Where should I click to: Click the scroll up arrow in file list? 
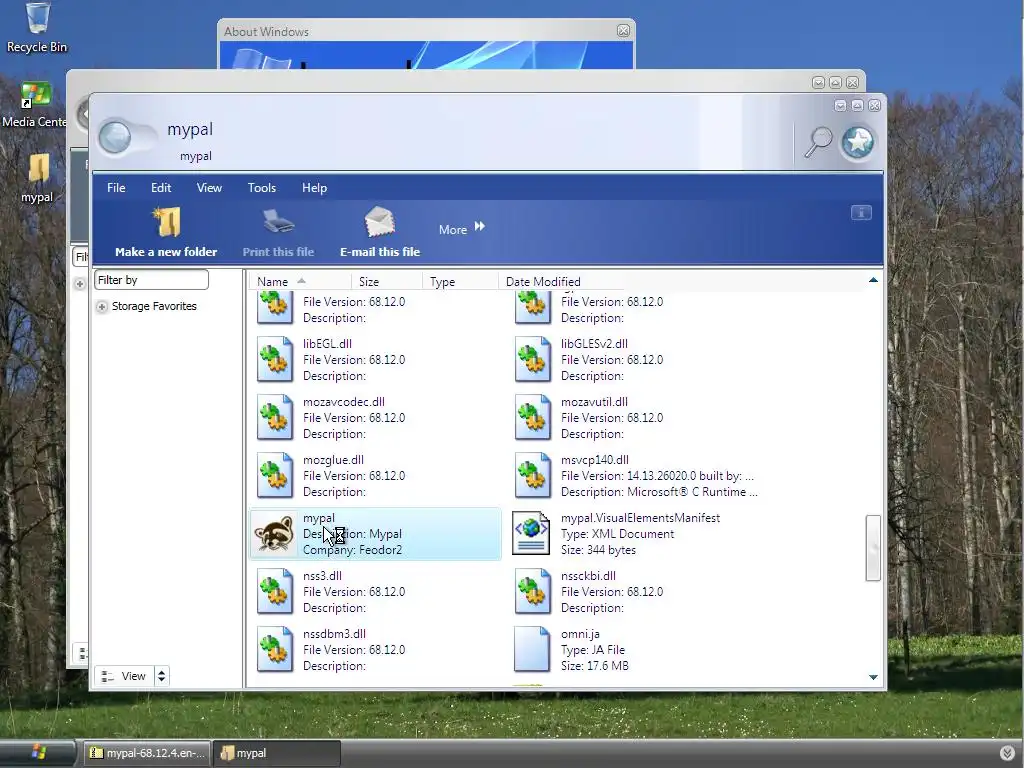click(873, 280)
